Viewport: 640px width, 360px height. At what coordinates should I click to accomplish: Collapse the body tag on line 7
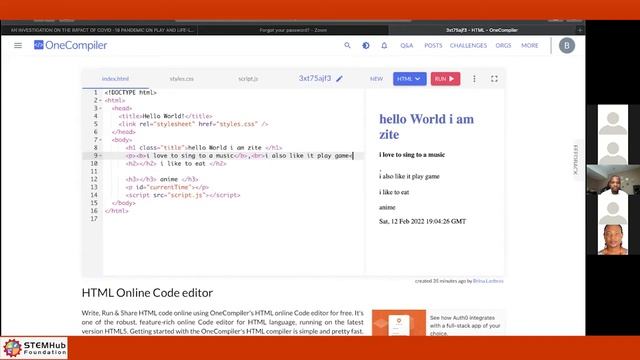pyautogui.click(x=100, y=140)
